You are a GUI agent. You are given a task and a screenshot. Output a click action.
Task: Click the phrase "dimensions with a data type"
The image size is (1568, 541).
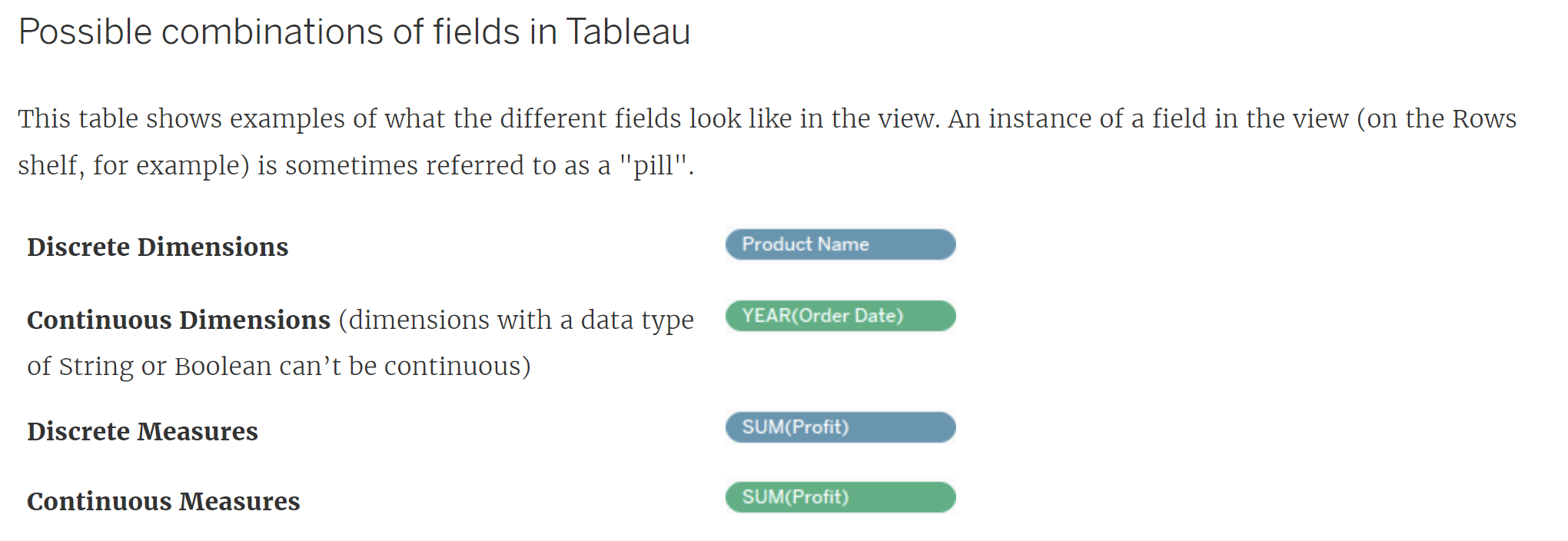pyautogui.click(x=520, y=320)
